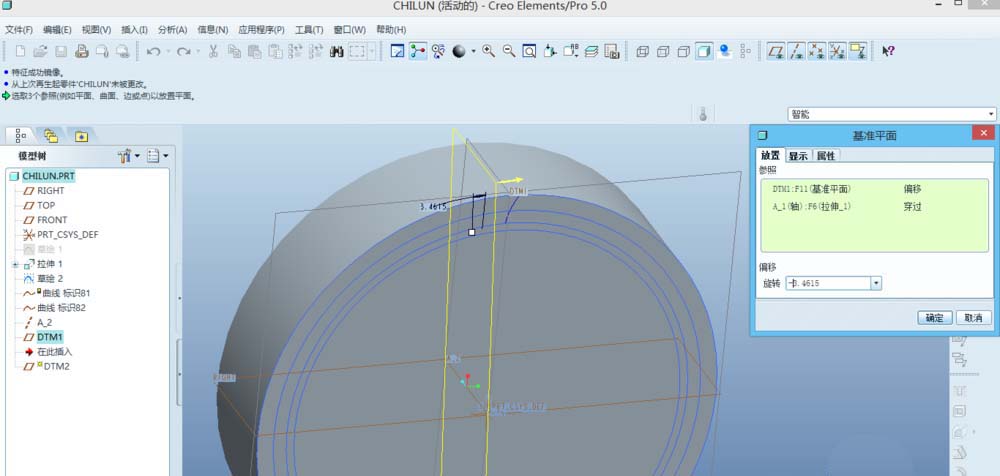The image size is (1000, 476).
Task: Toggle datum planes display
Action: pyautogui.click(x=776, y=51)
